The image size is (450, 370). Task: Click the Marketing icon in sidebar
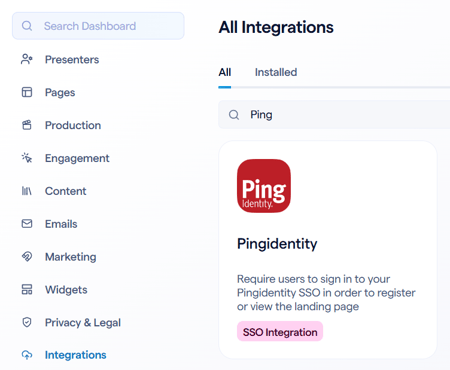point(27,256)
